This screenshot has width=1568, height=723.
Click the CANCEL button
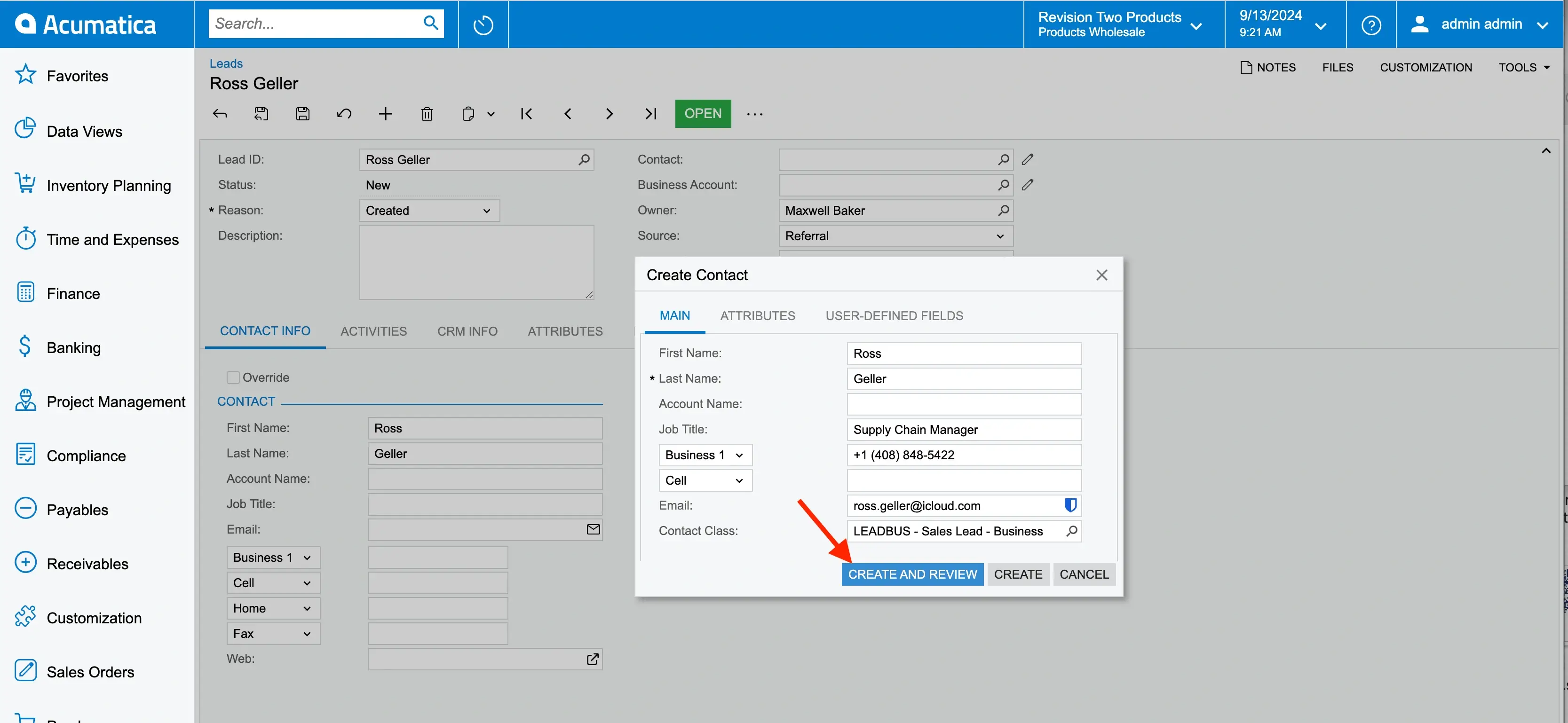point(1084,574)
